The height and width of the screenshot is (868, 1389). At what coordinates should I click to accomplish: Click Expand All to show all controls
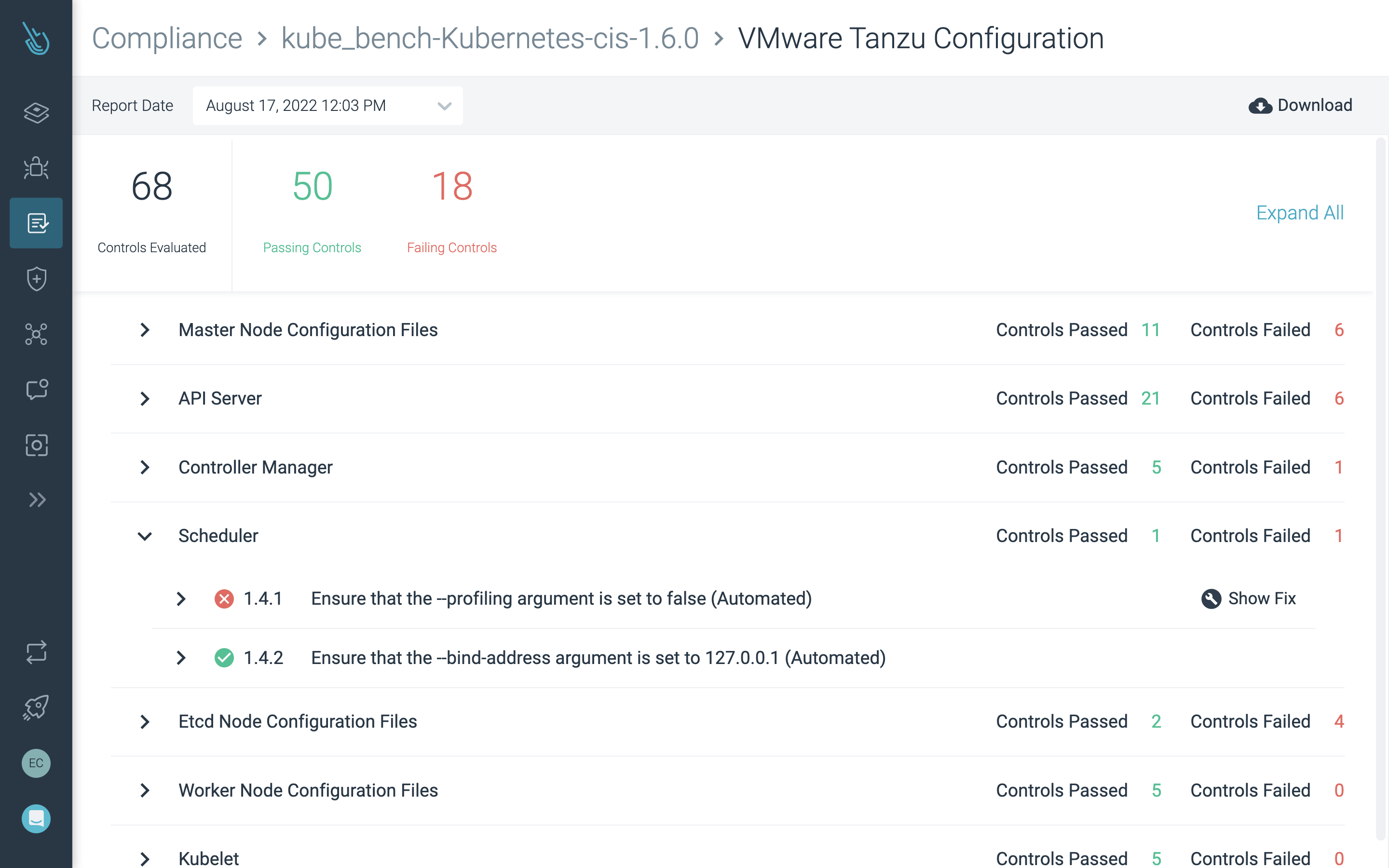(x=1299, y=212)
